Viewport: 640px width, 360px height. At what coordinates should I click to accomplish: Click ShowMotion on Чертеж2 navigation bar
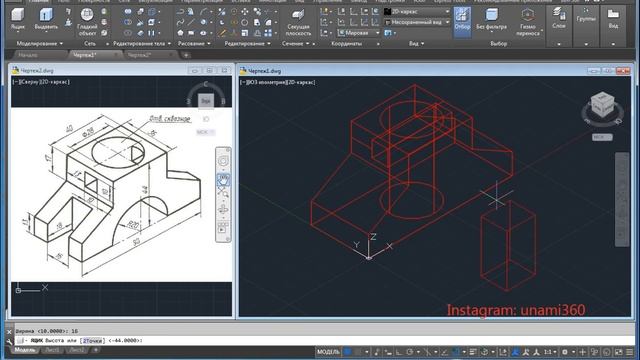[223, 228]
